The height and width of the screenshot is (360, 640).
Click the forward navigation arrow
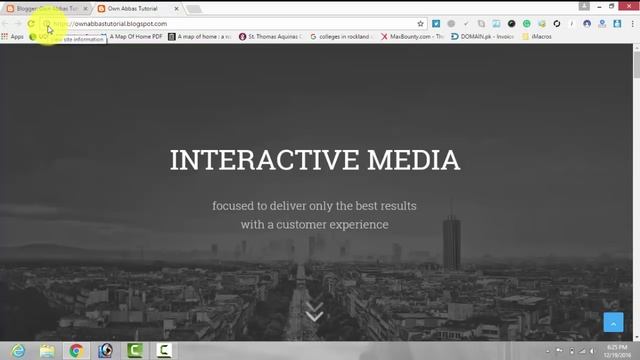coord(18,24)
